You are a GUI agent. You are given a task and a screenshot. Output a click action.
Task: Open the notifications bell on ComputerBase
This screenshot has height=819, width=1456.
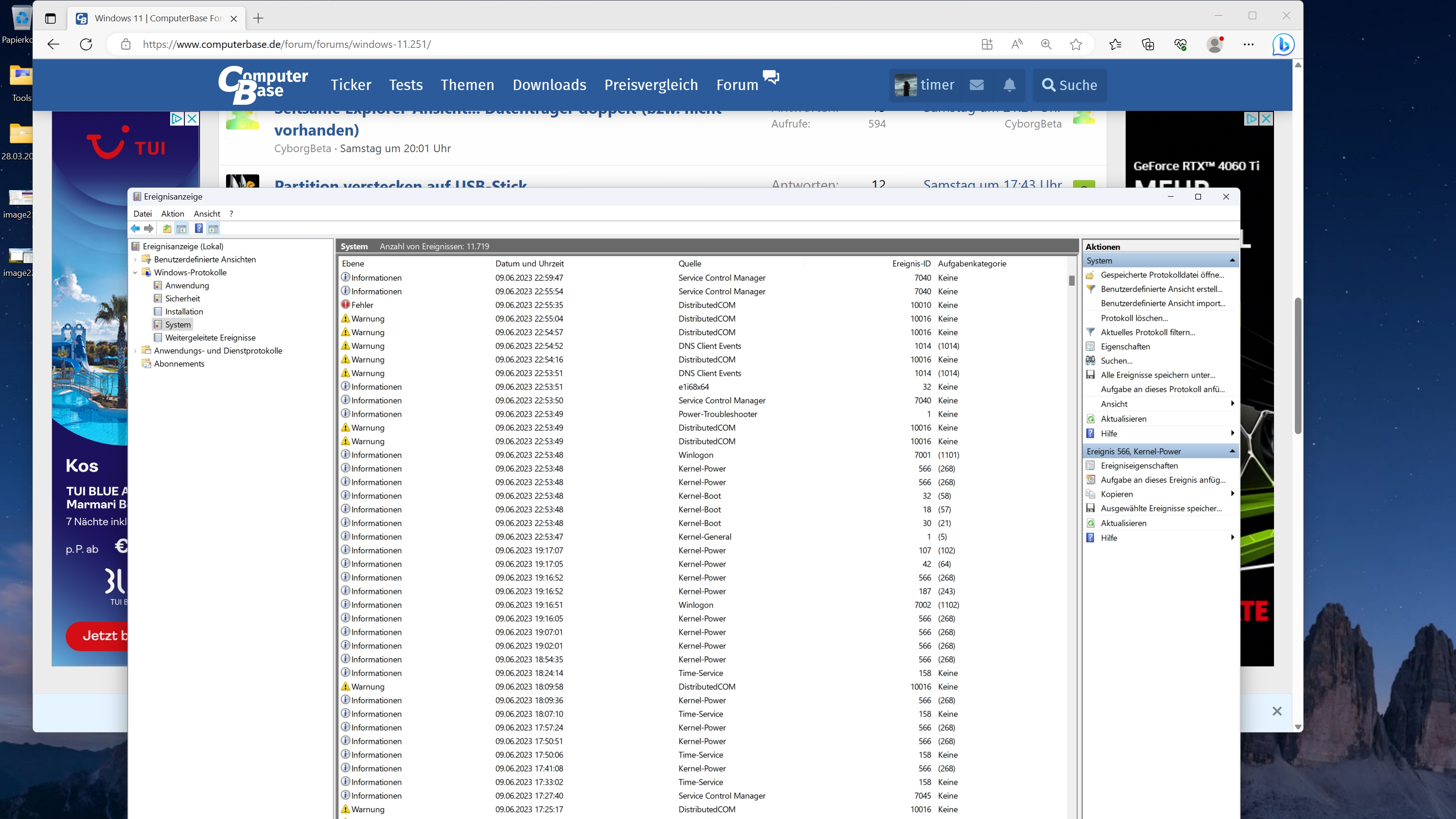pyautogui.click(x=1009, y=85)
